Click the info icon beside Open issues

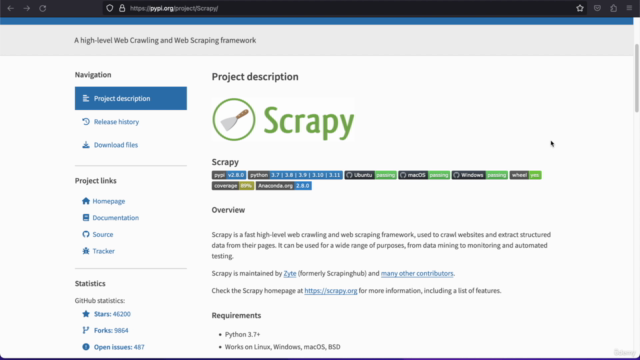(x=86, y=347)
